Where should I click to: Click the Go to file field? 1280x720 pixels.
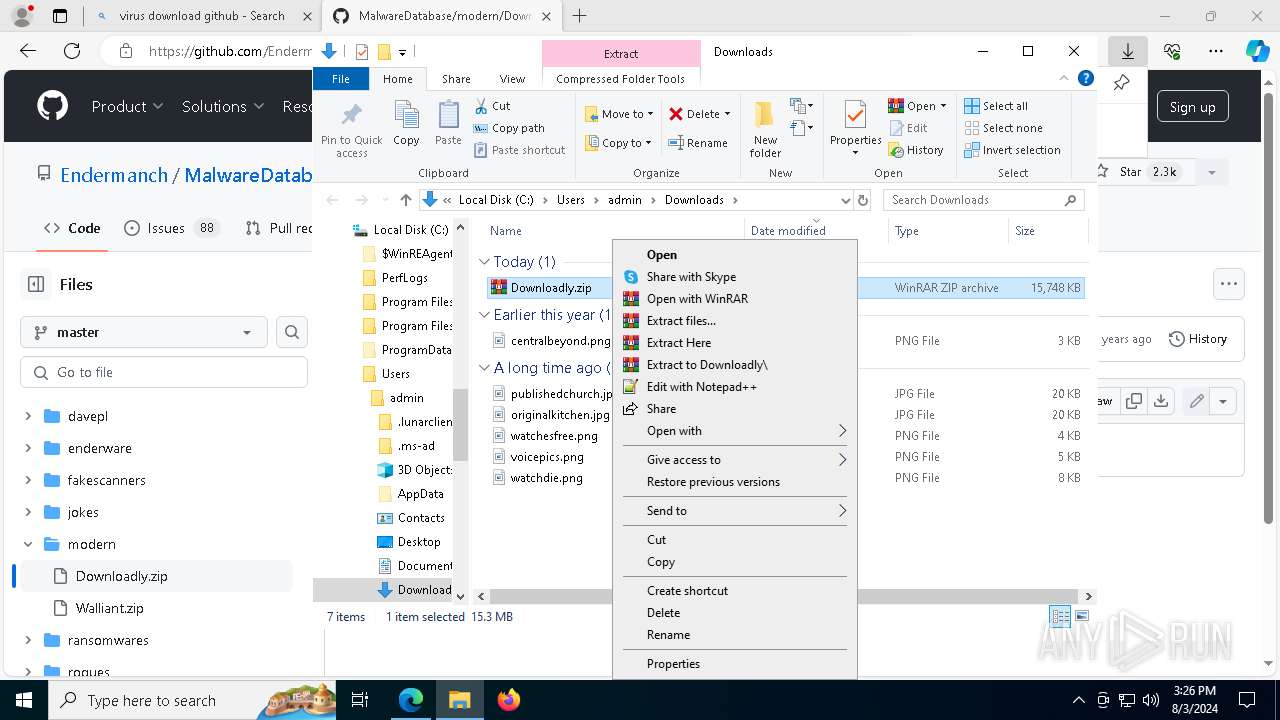(164, 372)
